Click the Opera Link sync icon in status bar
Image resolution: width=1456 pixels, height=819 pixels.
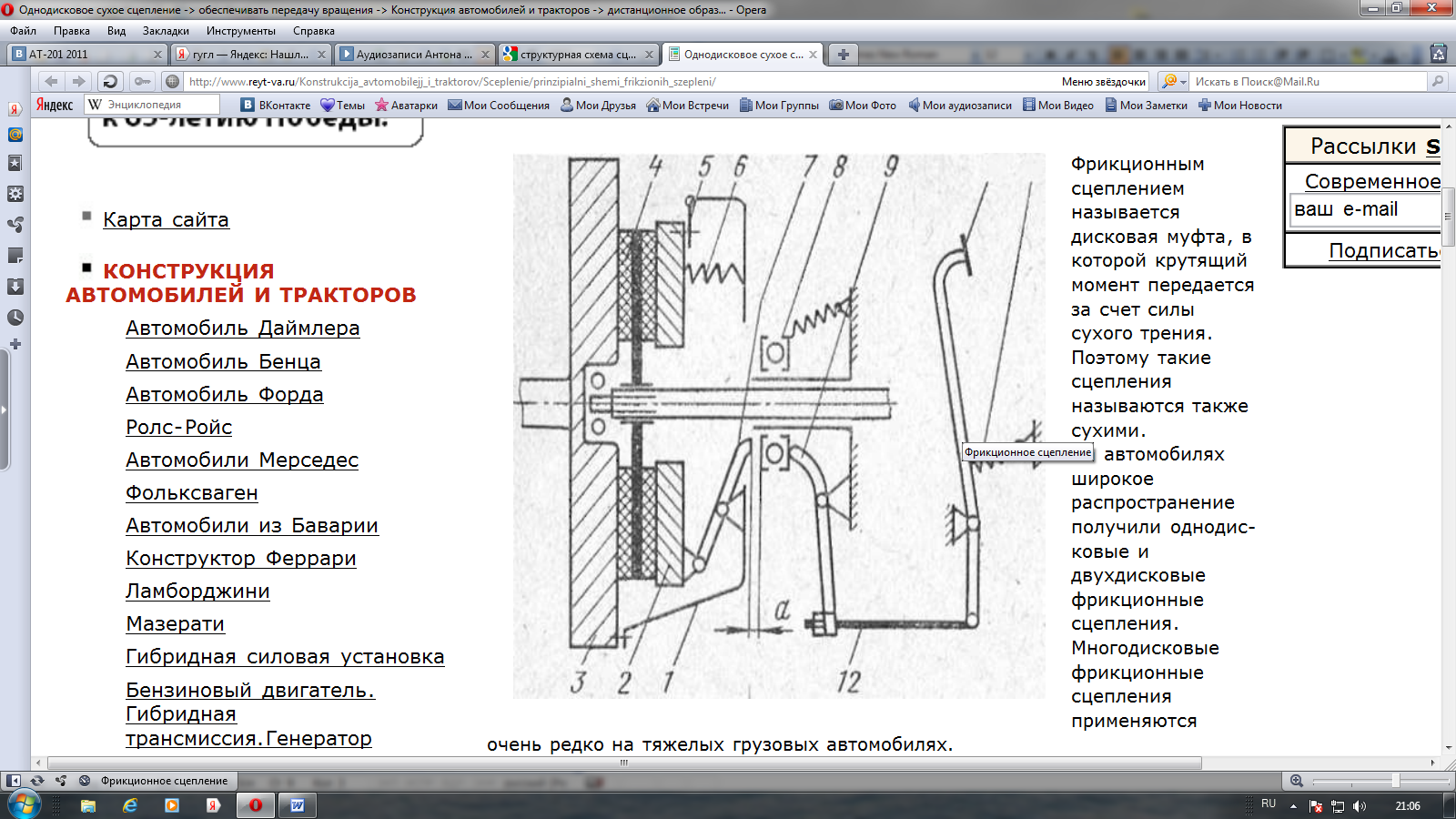click(x=37, y=781)
